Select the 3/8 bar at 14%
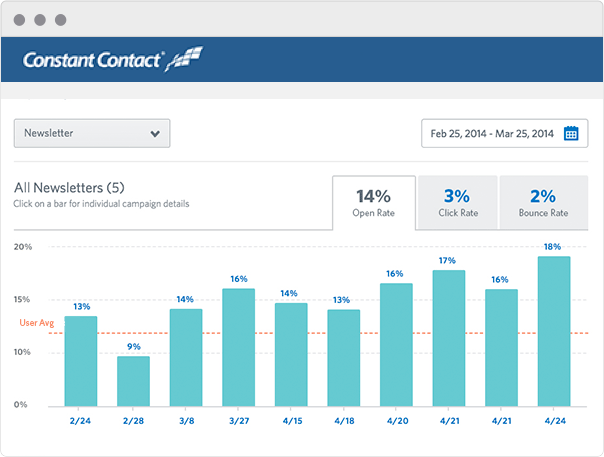This screenshot has height=457, width=604. 186,358
